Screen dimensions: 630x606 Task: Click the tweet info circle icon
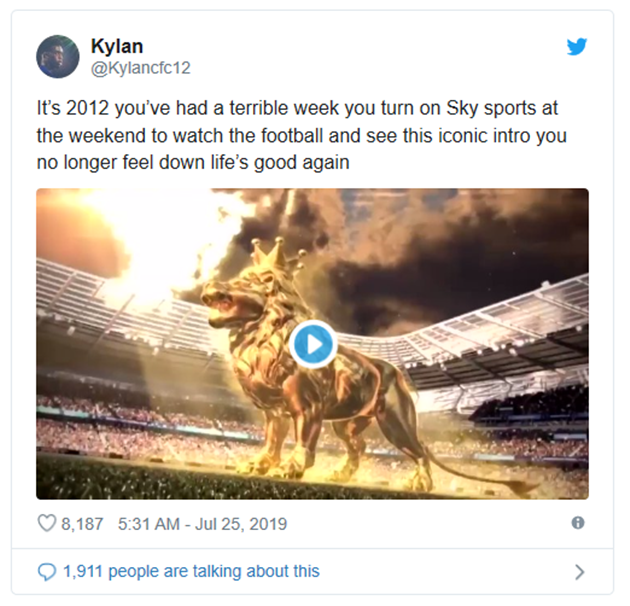pyautogui.click(x=578, y=523)
